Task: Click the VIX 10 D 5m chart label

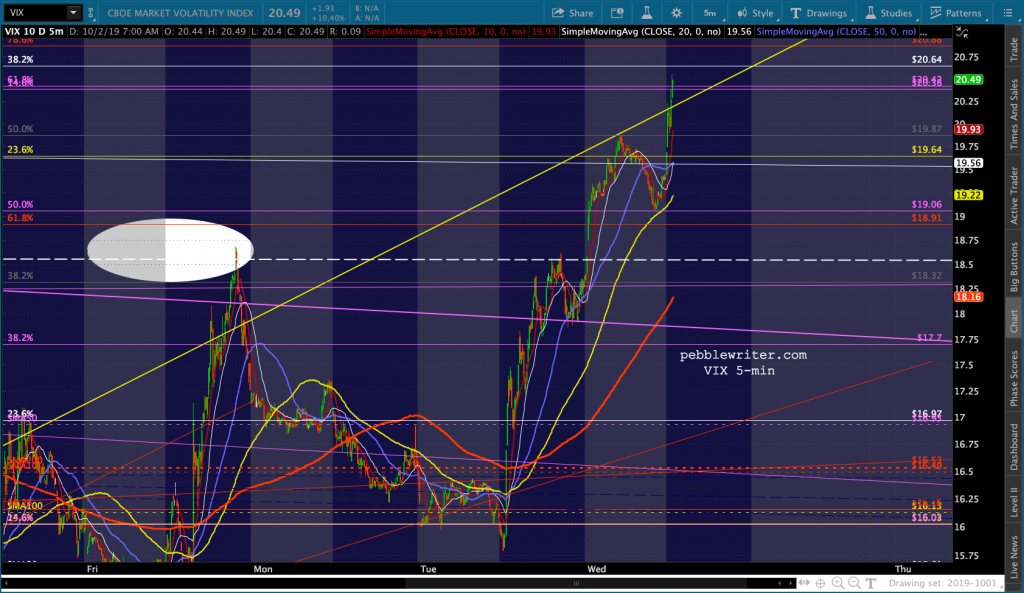Action: tap(34, 31)
